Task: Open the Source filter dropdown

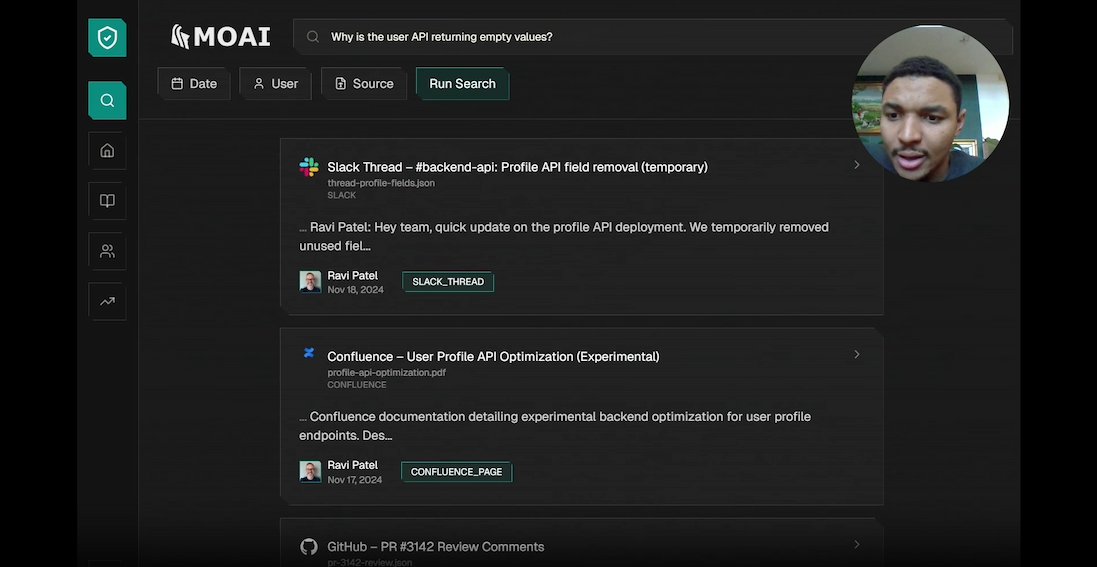Action: click(364, 83)
